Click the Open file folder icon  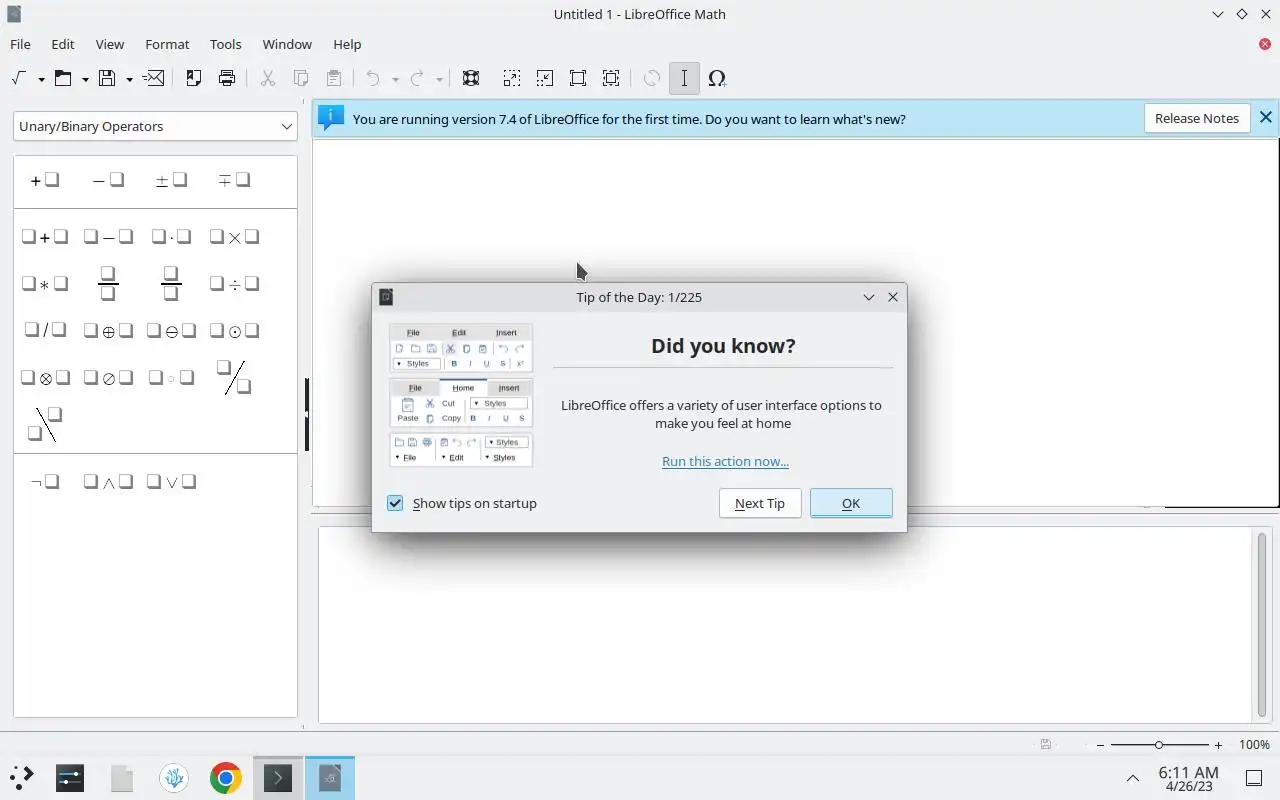click(63, 78)
